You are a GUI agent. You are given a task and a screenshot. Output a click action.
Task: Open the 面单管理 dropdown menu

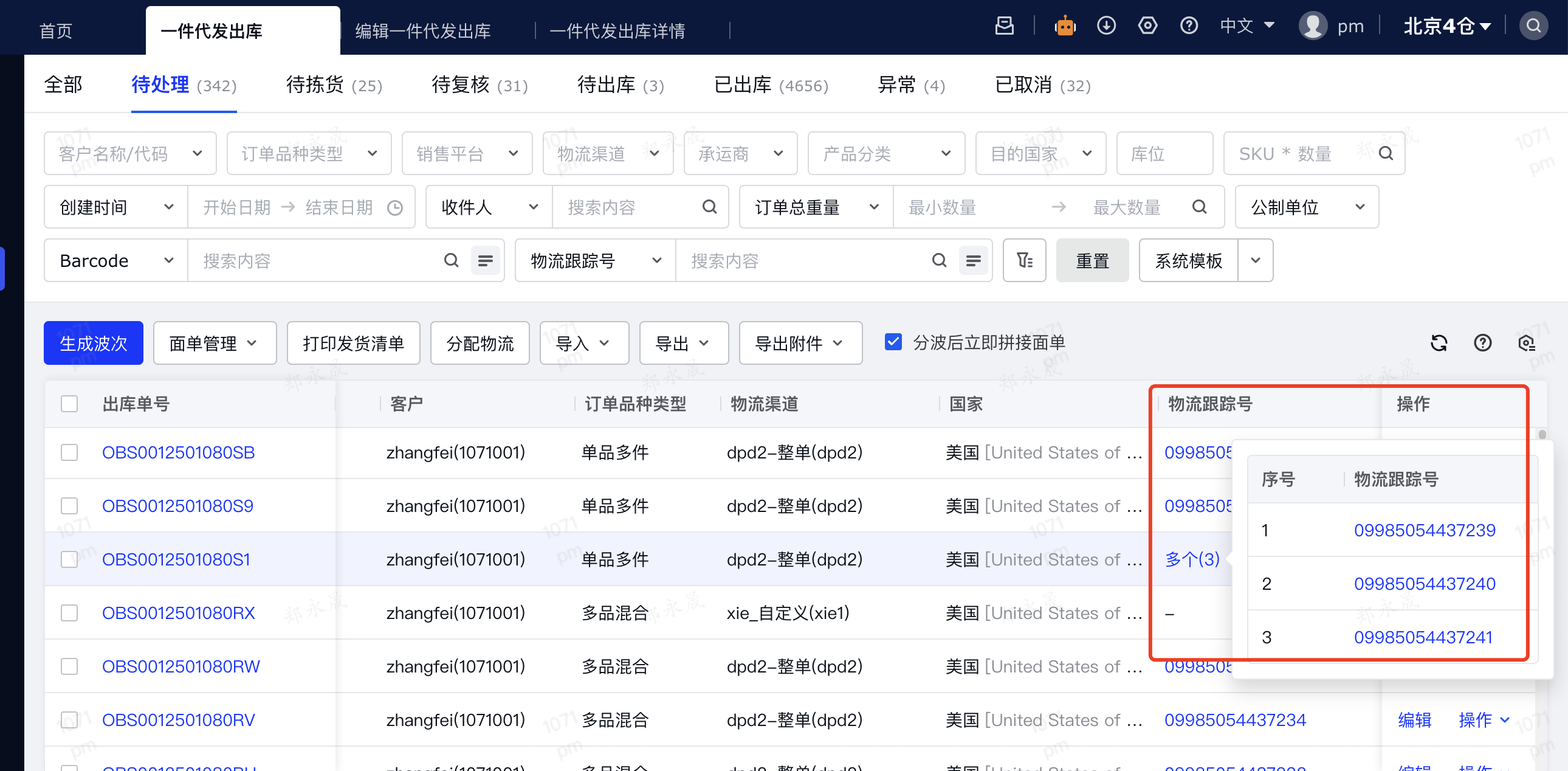pyautogui.click(x=215, y=344)
